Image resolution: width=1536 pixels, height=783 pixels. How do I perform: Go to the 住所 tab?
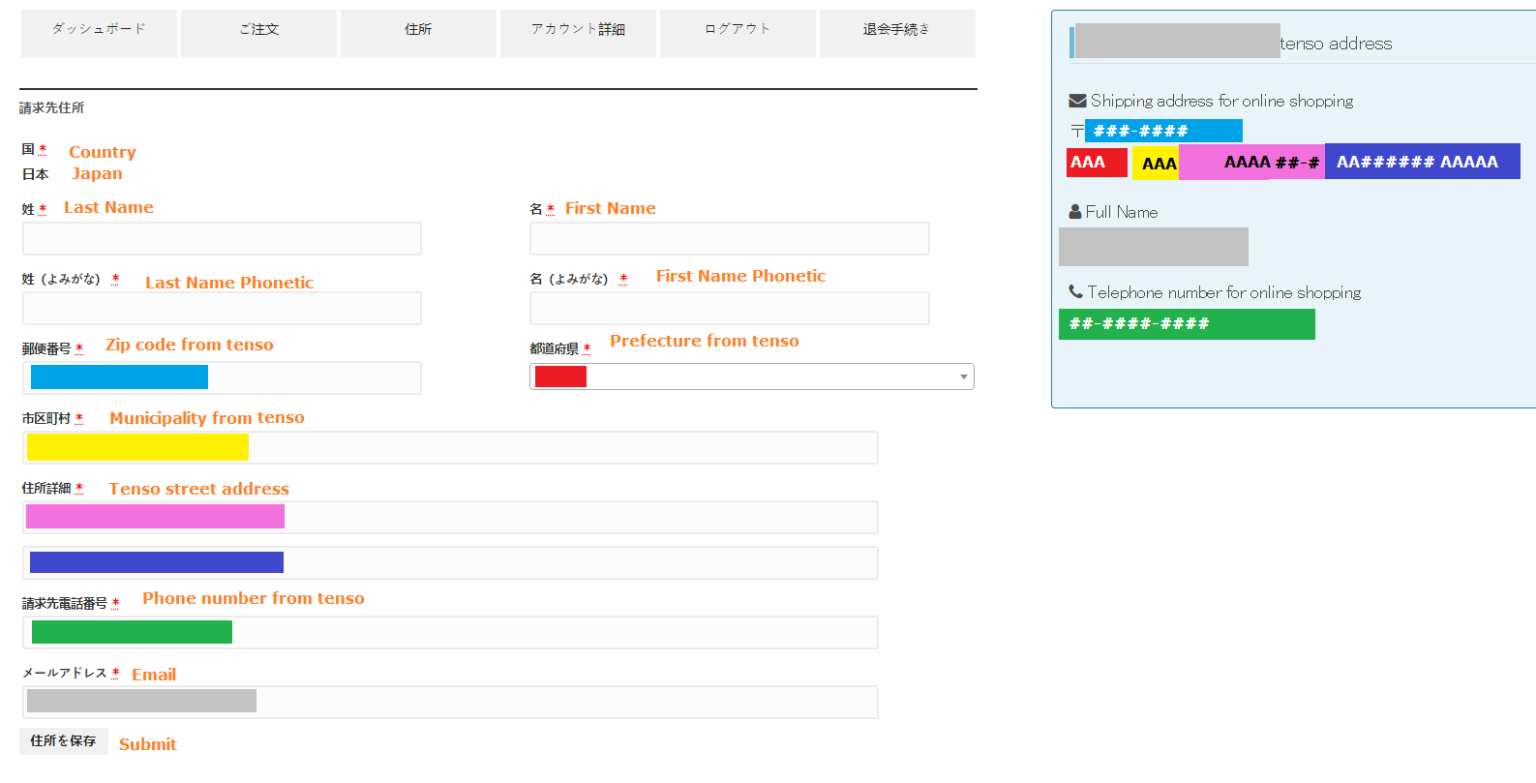(x=418, y=30)
